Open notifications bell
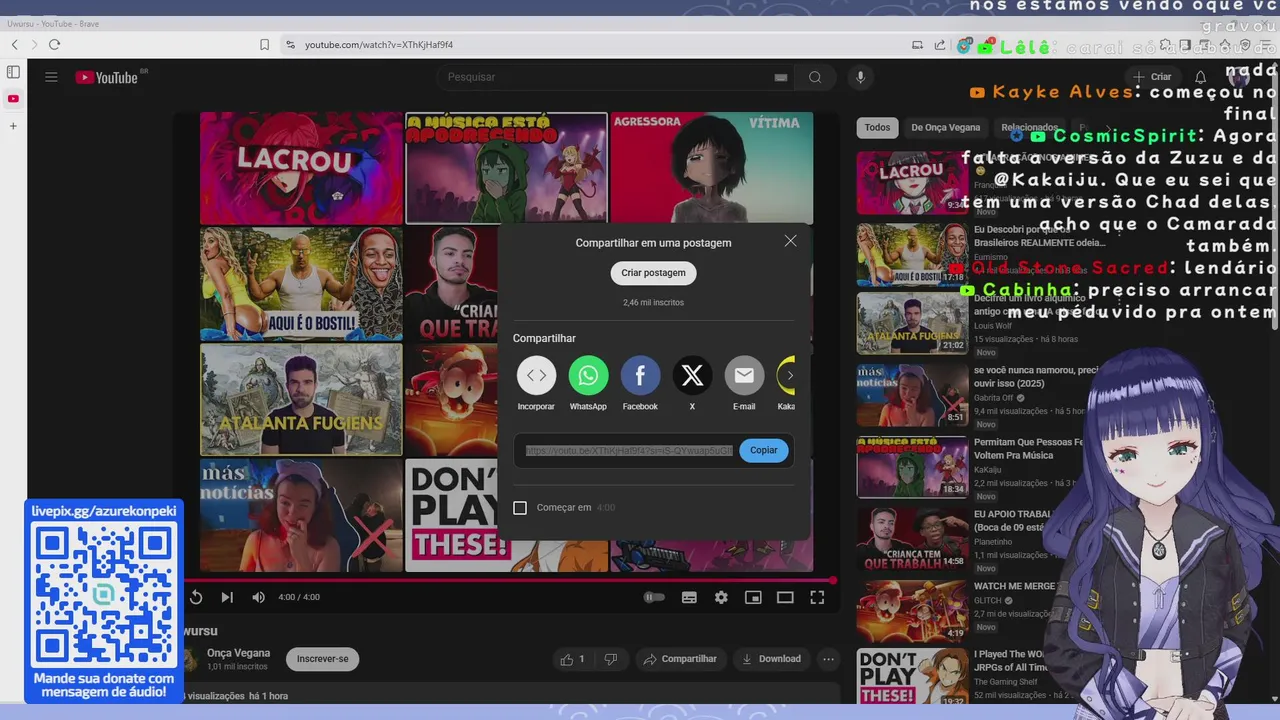This screenshot has width=1280, height=720. click(x=1201, y=77)
